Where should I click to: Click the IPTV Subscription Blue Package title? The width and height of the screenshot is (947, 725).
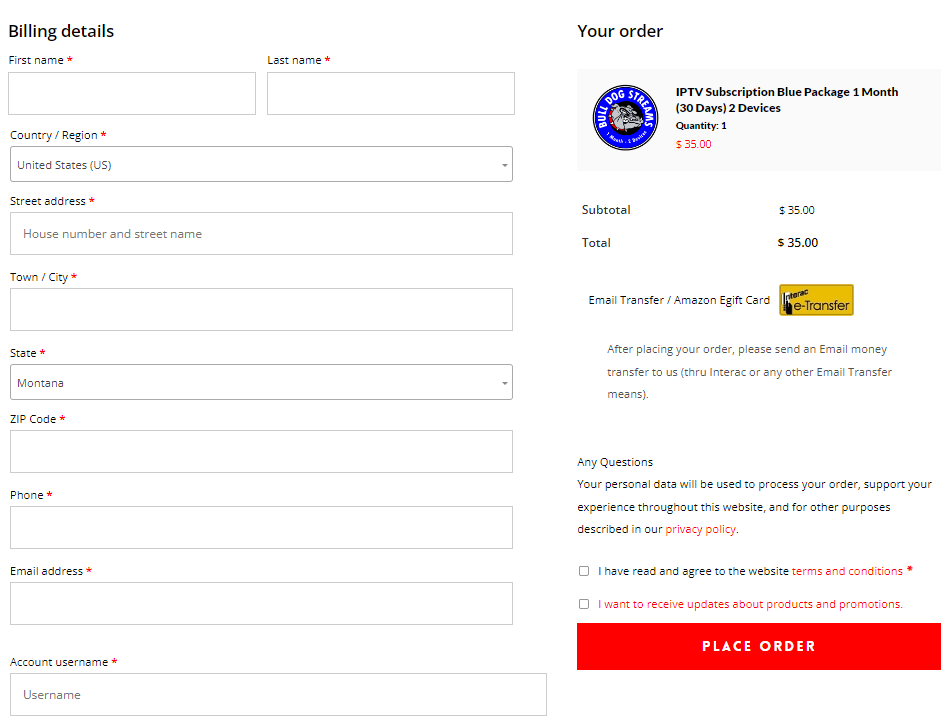click(x=786, y=99)
